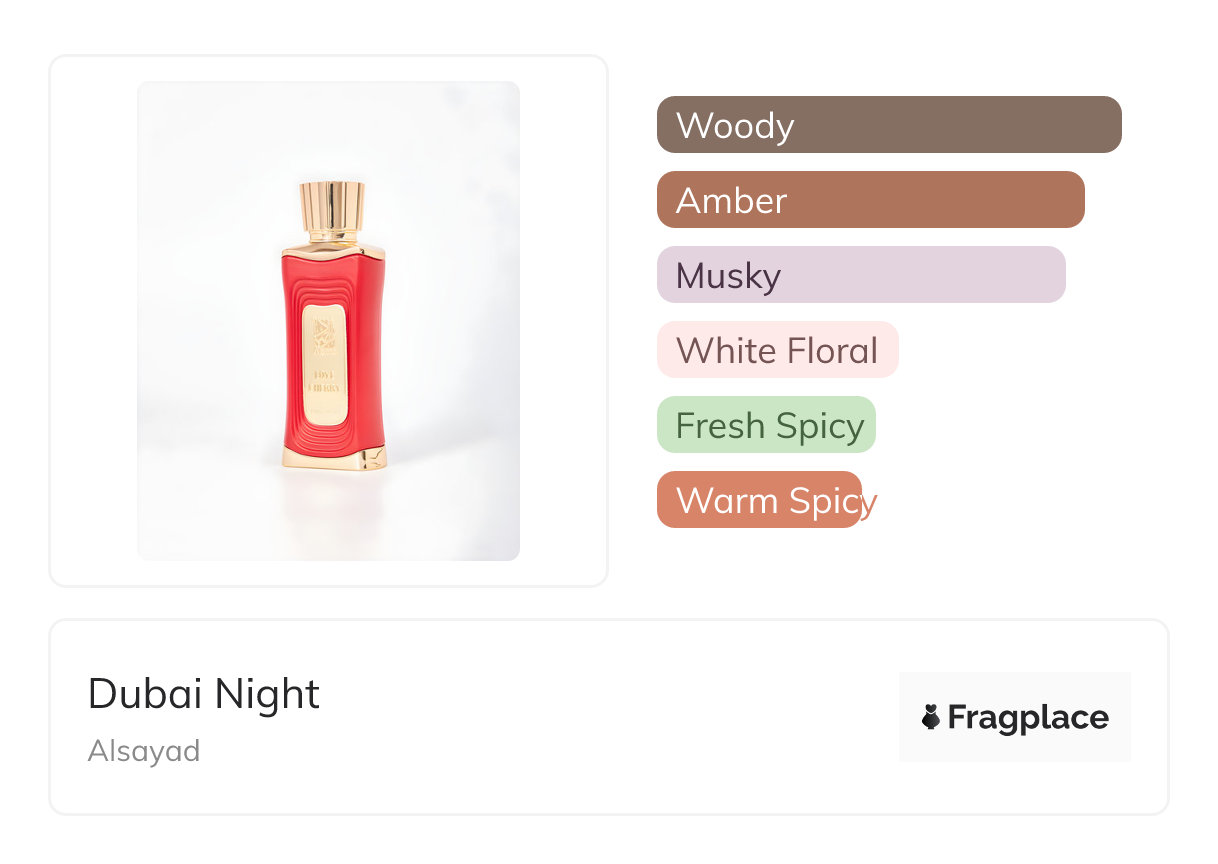Viewport: 1218px width, 864px height.
Task: Click the Fragplace wordmark text
Action: click(x=1028, y=718)
